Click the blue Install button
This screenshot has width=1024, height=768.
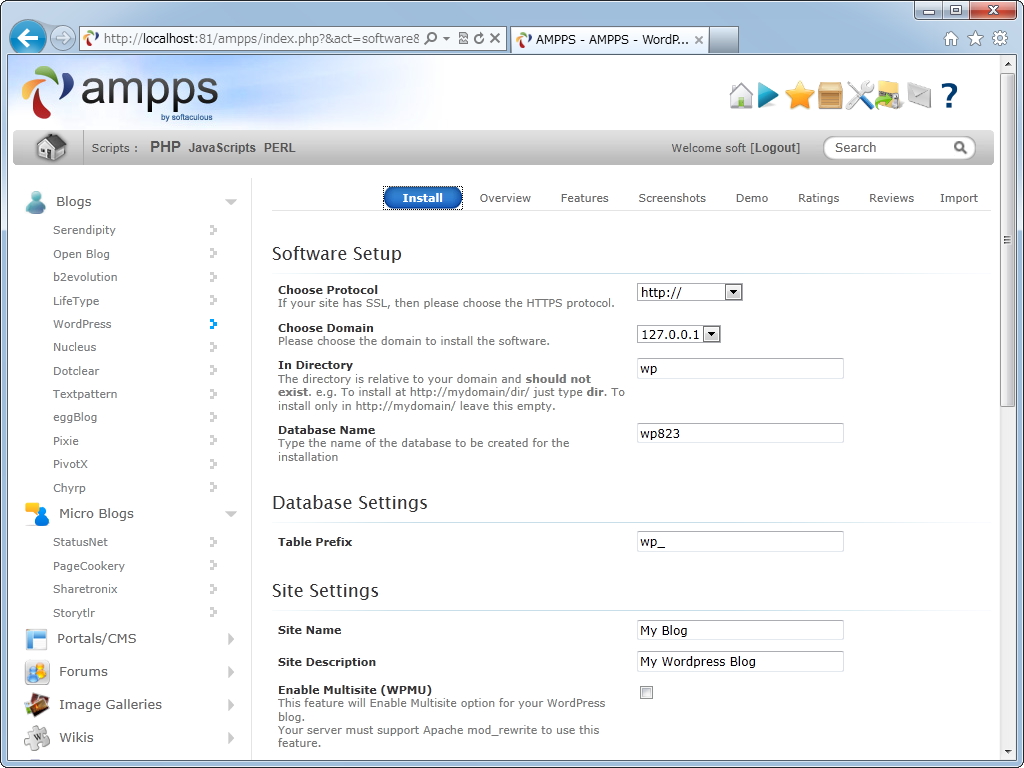tap(423, 198)
